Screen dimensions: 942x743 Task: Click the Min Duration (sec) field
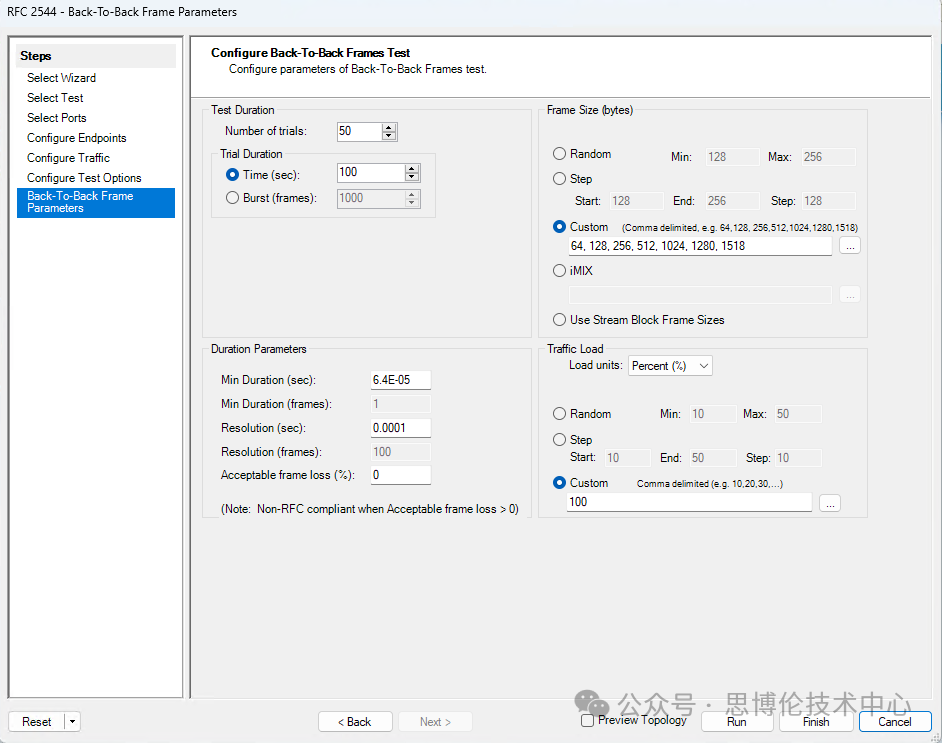(x=400, y=380)
